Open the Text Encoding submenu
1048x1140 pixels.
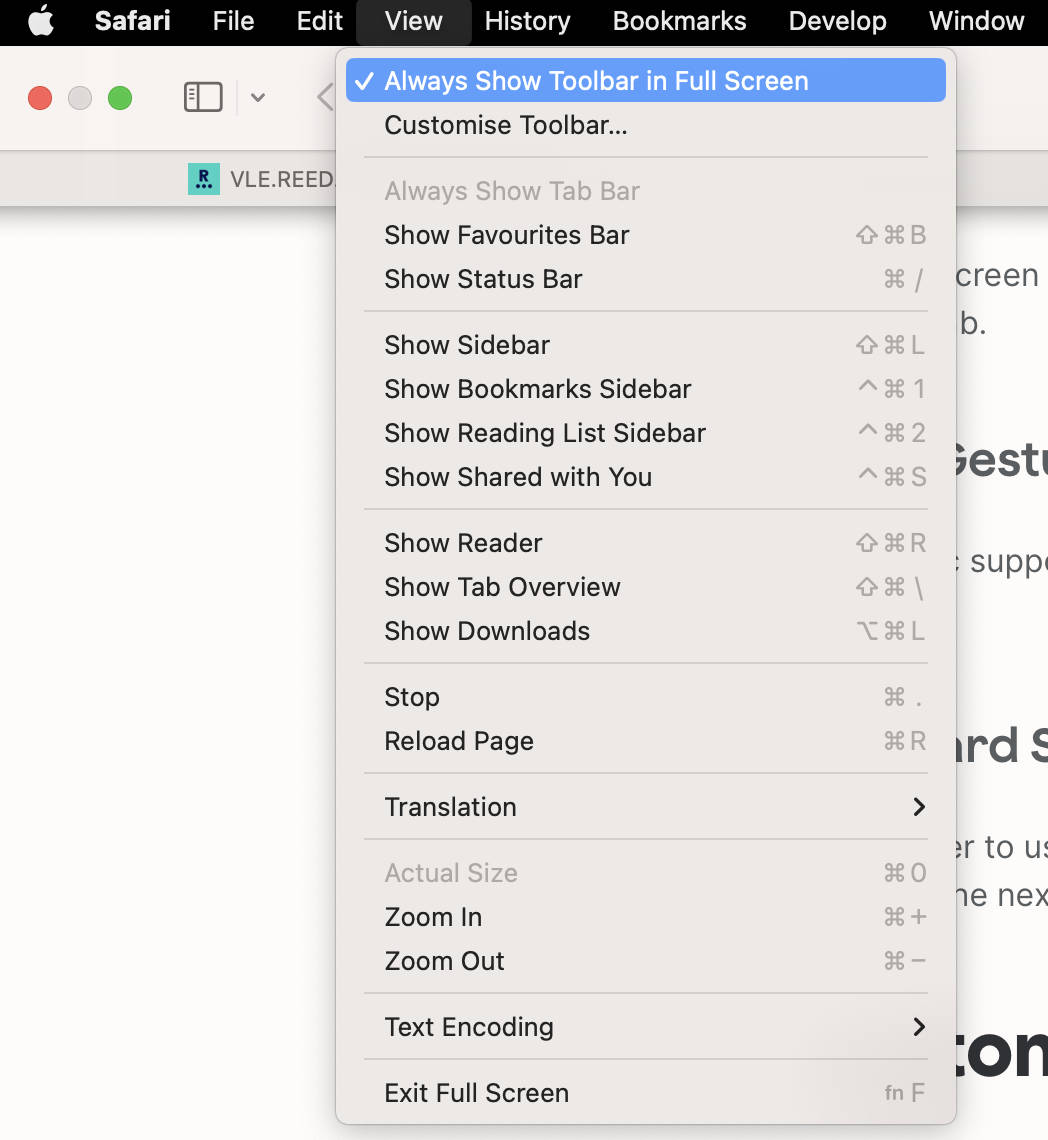469,1027
